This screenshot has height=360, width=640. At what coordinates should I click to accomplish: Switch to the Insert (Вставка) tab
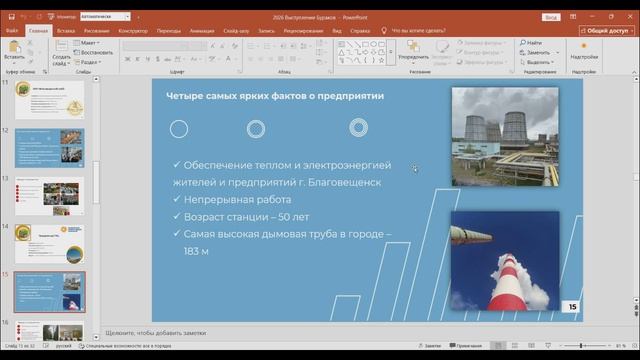[x=66, y=31]
